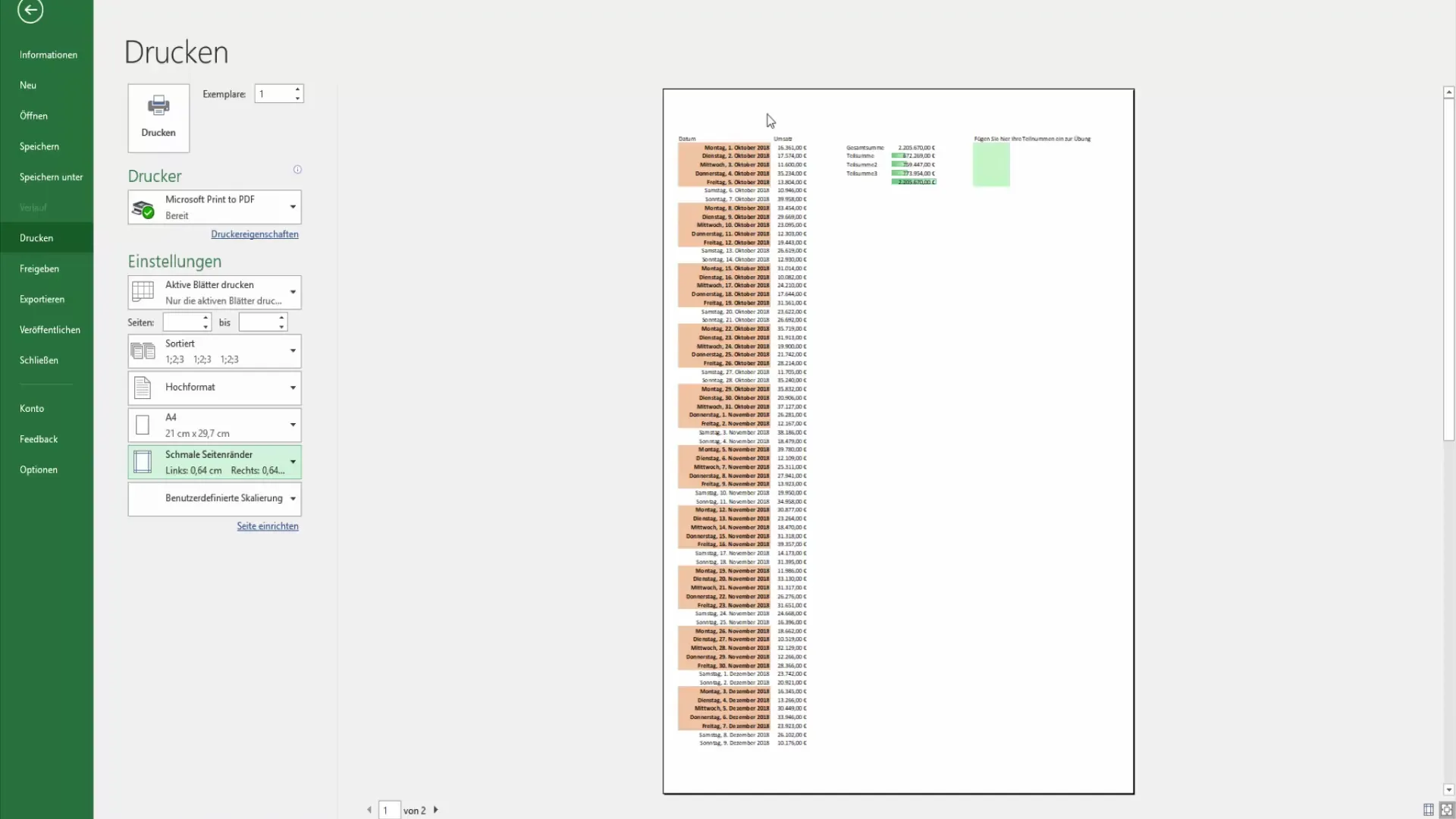The image size is (1456, 819).
Task: Click the Schmale Seitenränder margins icon
Action: [143, 462]
